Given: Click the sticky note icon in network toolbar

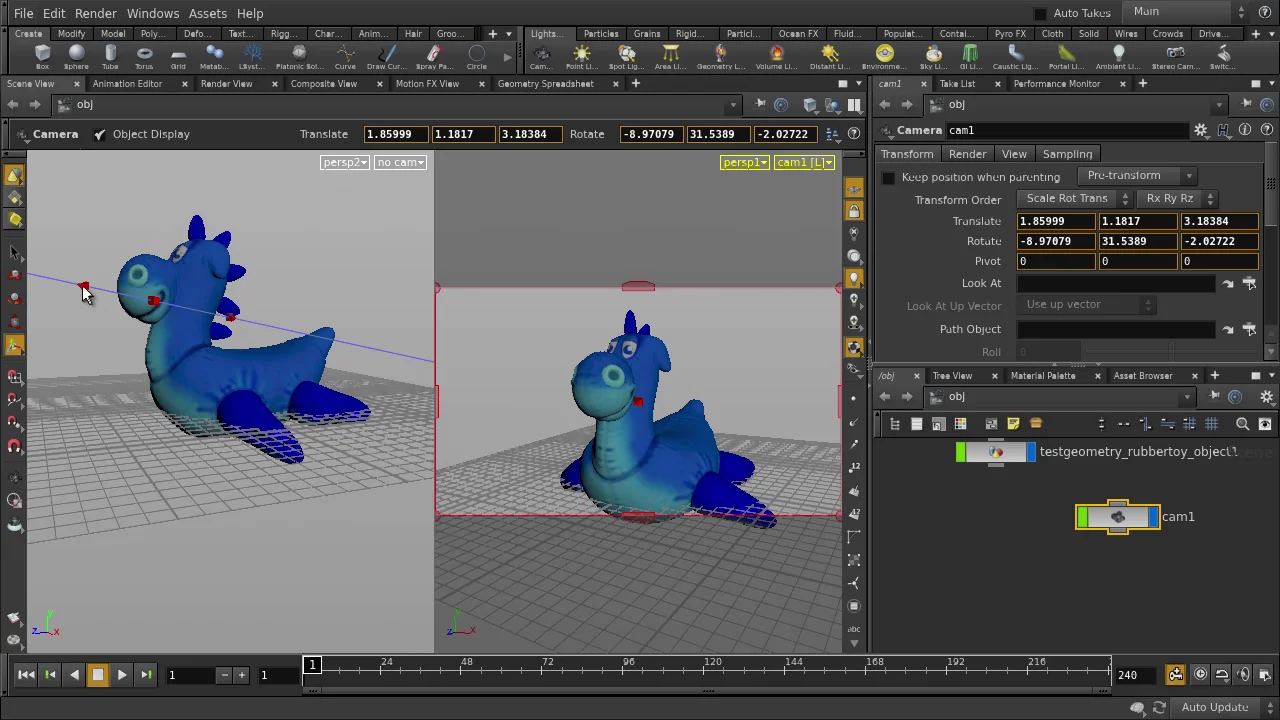Looking at the screenshot, I should pos(1013,424).
